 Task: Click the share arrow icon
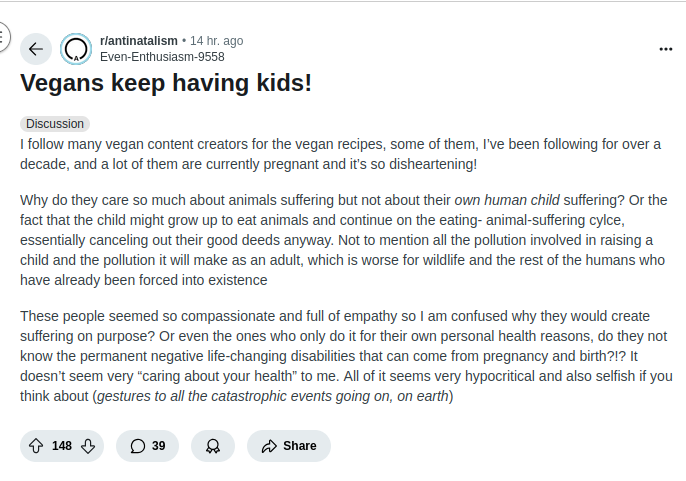[268, 446]
